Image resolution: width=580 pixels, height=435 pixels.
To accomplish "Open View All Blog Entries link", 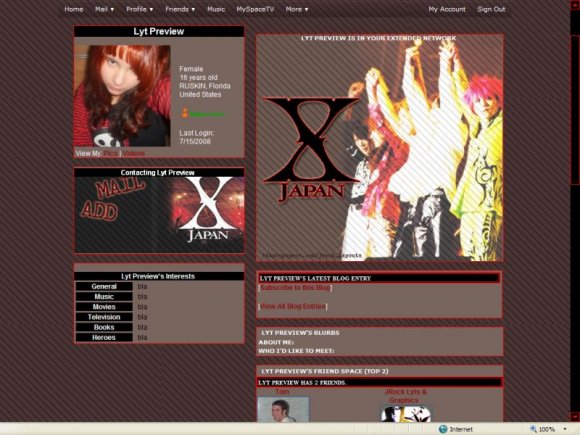I will tap(293, 306).
